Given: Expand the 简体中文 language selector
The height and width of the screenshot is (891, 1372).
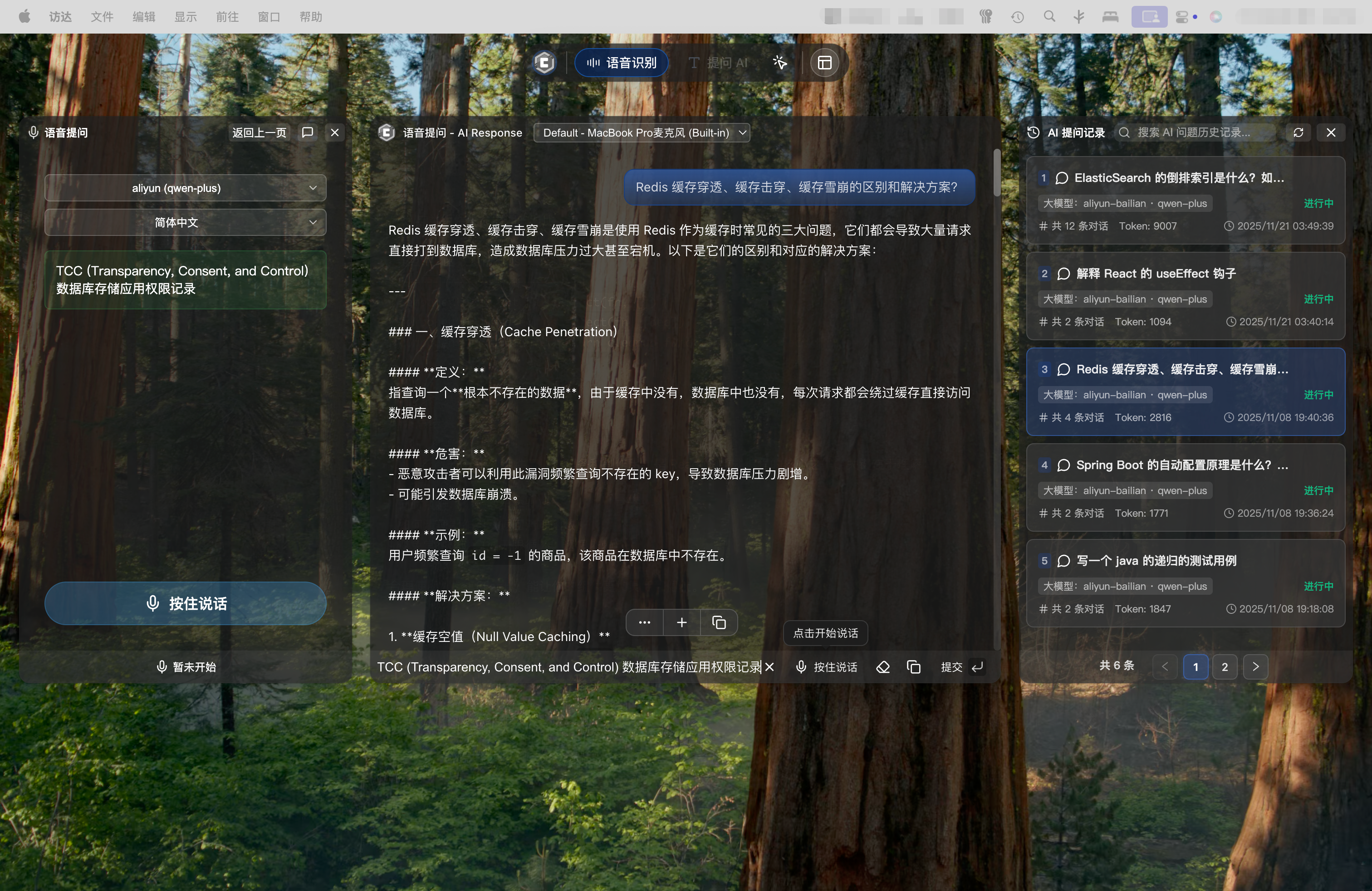Looking at the screenshot, I should click(185, 222).
